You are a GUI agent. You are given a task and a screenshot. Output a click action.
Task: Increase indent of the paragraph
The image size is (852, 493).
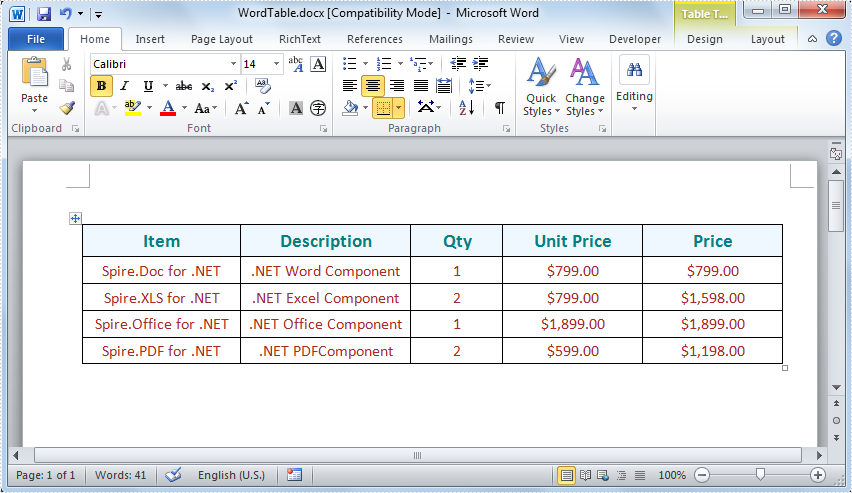[x=480, y=64]
